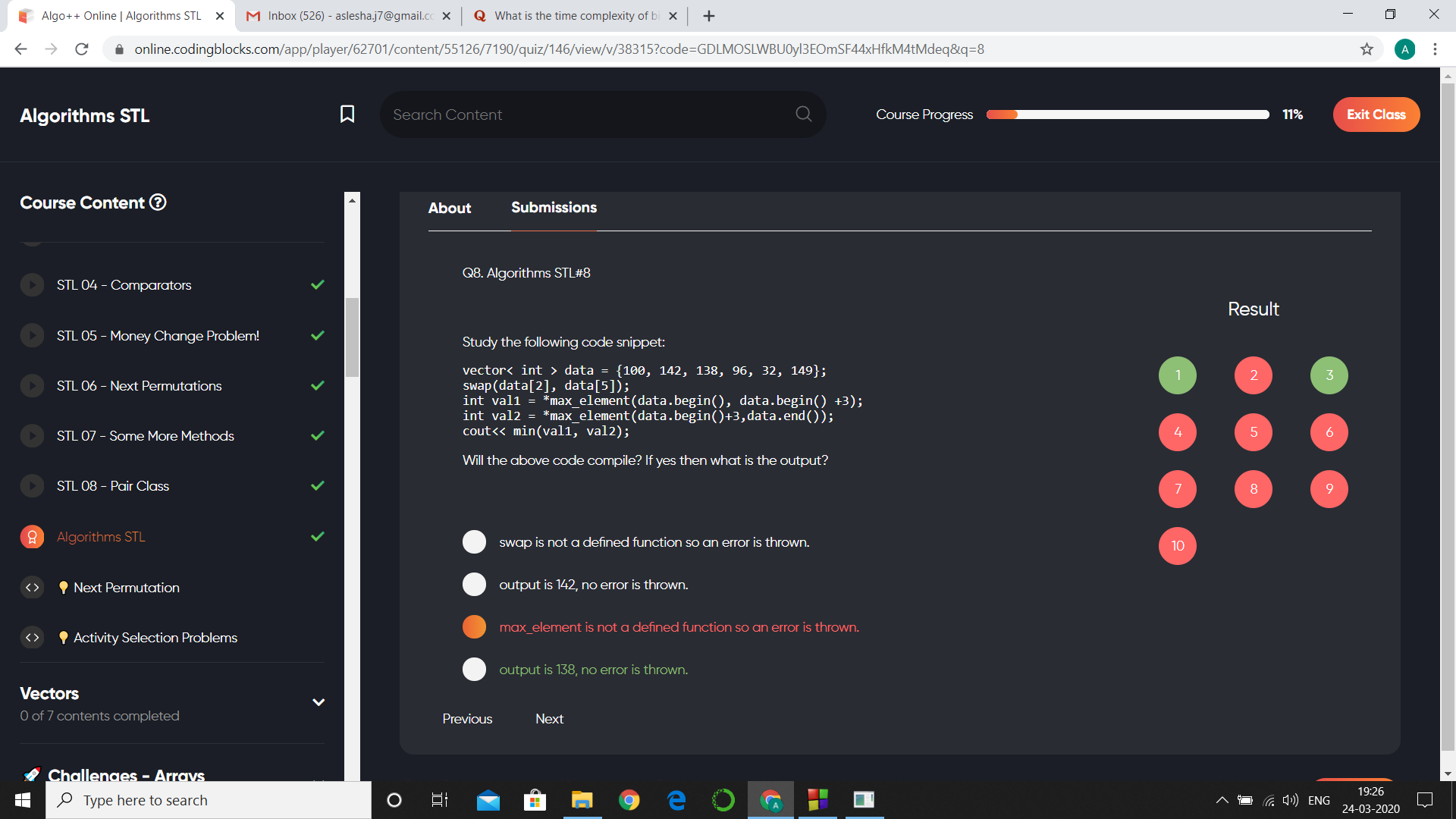Click the Next question button
This screenshot has width=1456, height=819.
(x=549, y=719)
